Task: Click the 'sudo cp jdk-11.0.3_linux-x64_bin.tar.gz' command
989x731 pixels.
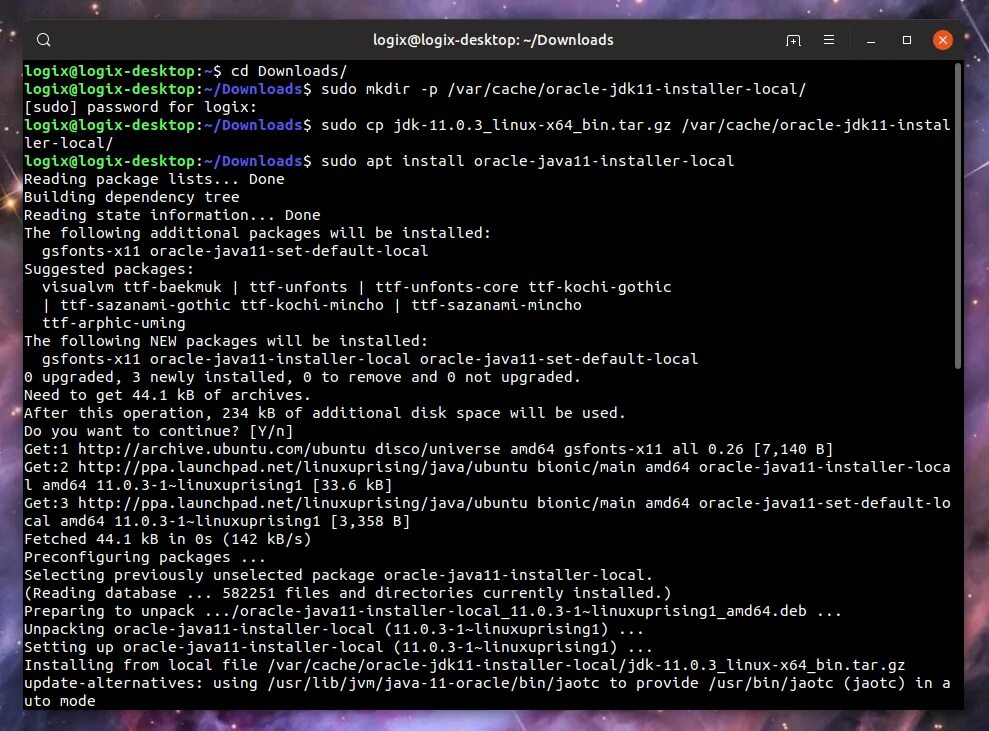Action: [x=487, y=134]
